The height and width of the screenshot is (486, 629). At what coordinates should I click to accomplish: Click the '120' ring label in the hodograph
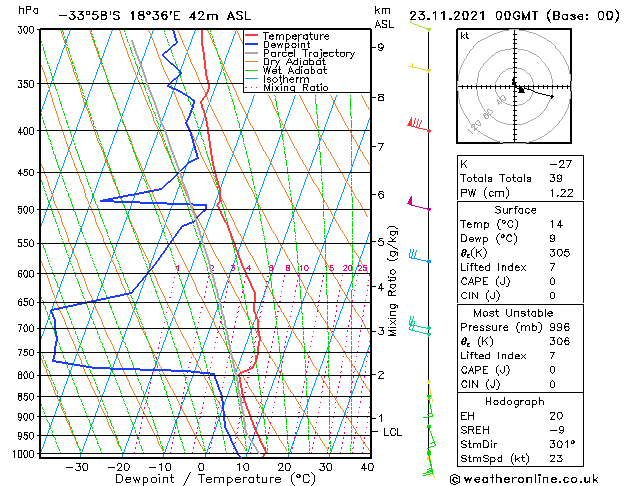(x=475, y=128)
